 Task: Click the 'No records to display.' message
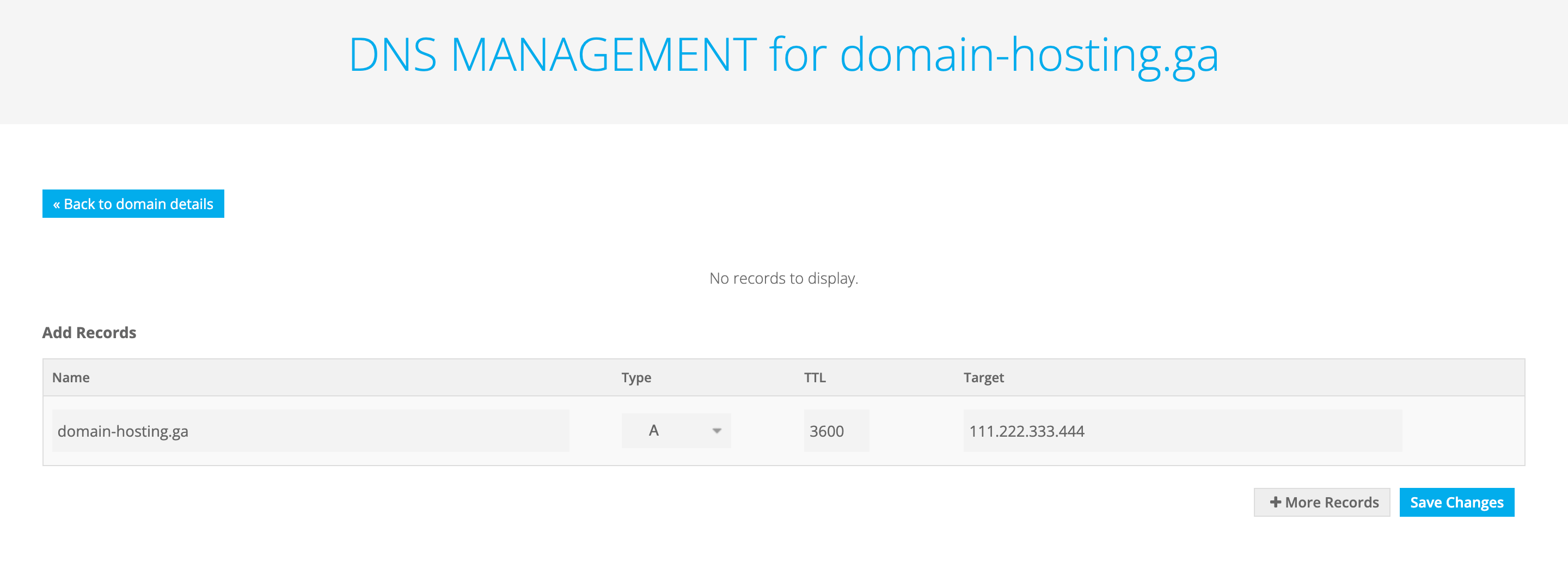783,278
